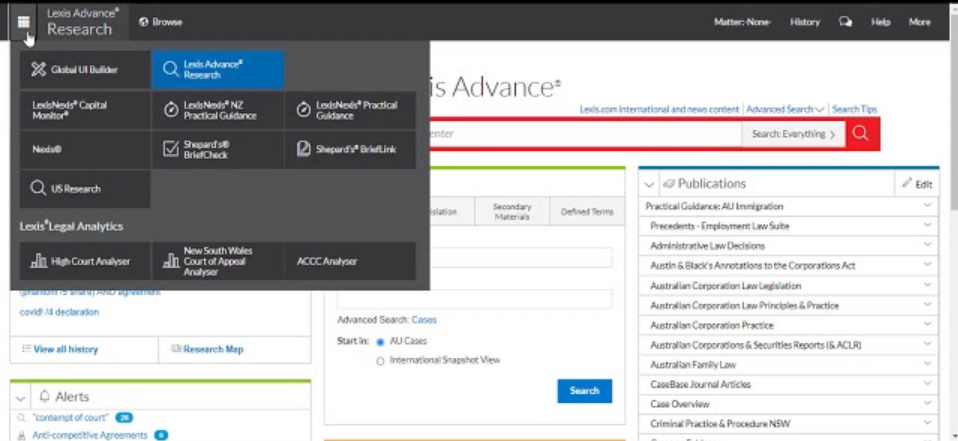Viewport: 958px width, 441px height.
Task: Open Global UI Builder tile
Action: (85, 70)
